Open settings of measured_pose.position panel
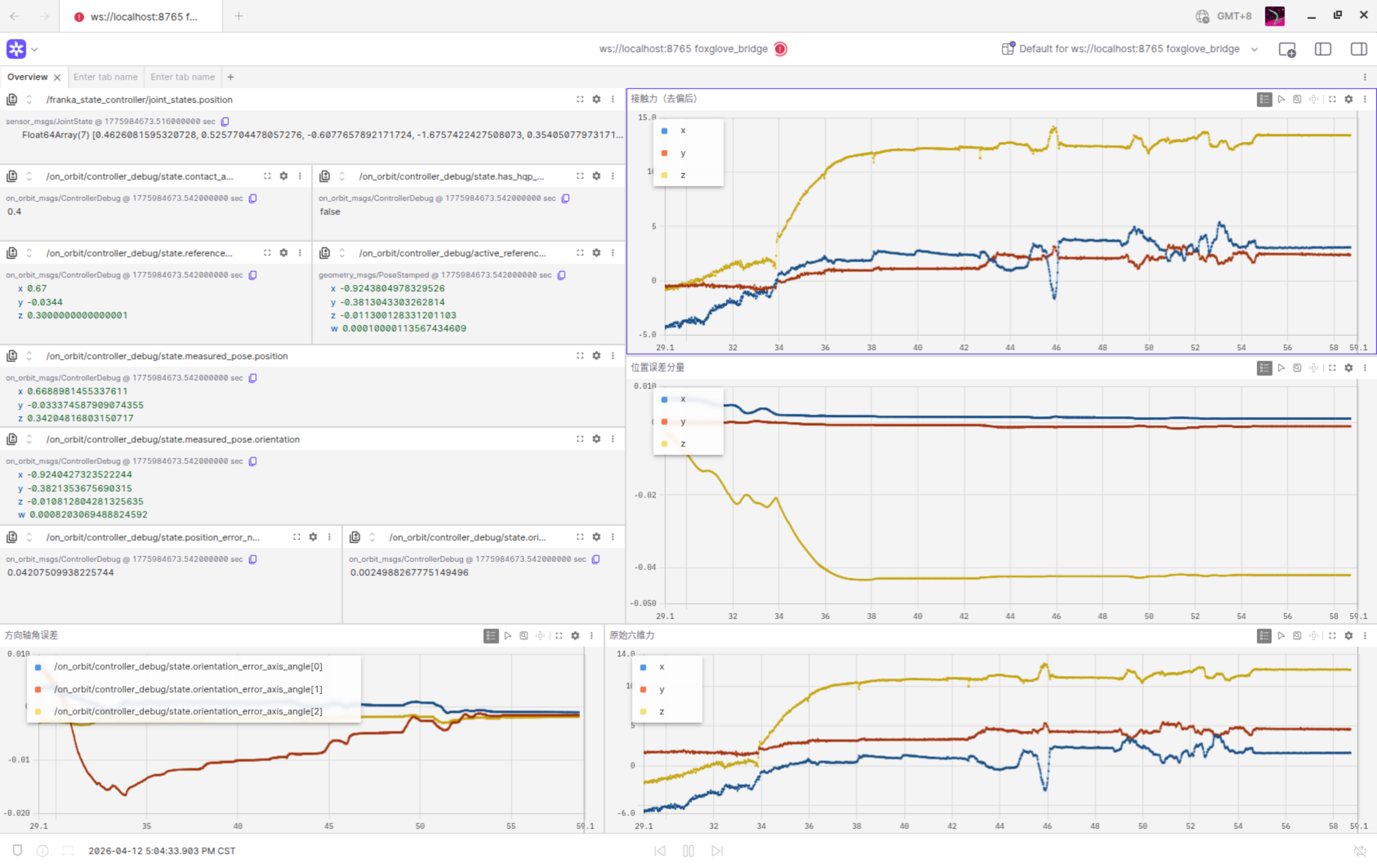The height and width of the screenshot is (868, 1377). click(x=597, y=356)
